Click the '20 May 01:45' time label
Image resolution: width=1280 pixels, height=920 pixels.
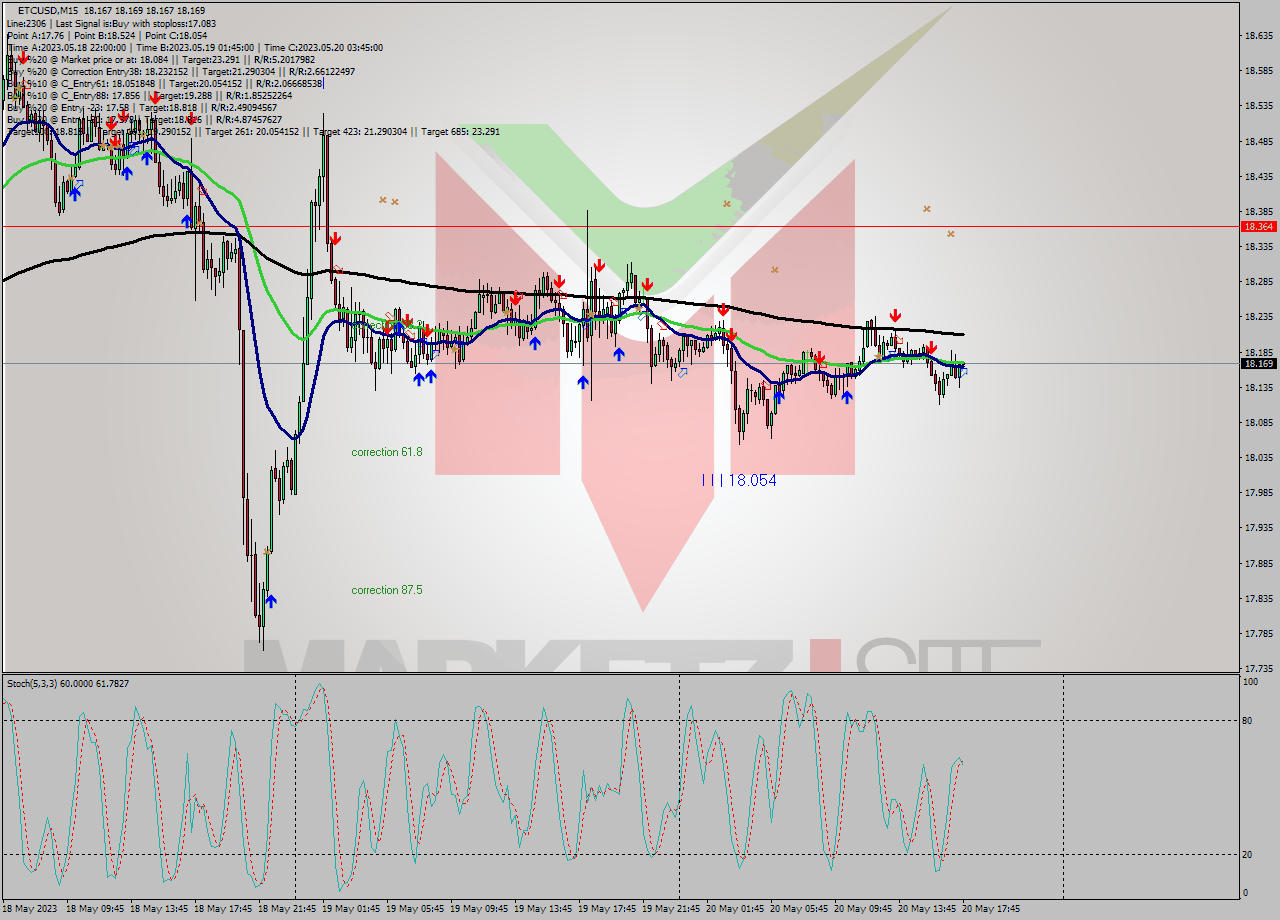[x=735, y=909]
